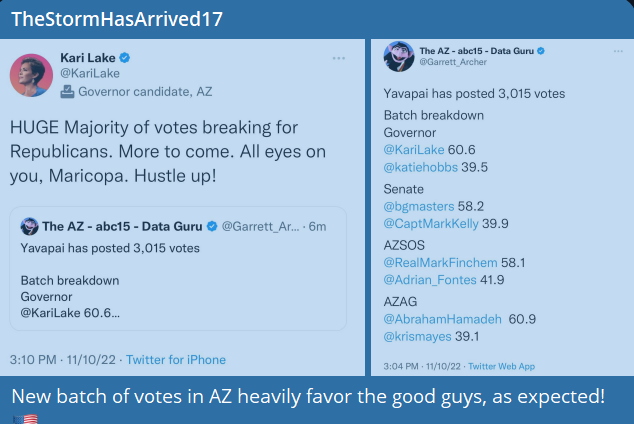Viewport: 634px width, 424px height.
Task: Open the @KariLake handle under Kari Lake's name
Action: point(89,75)
